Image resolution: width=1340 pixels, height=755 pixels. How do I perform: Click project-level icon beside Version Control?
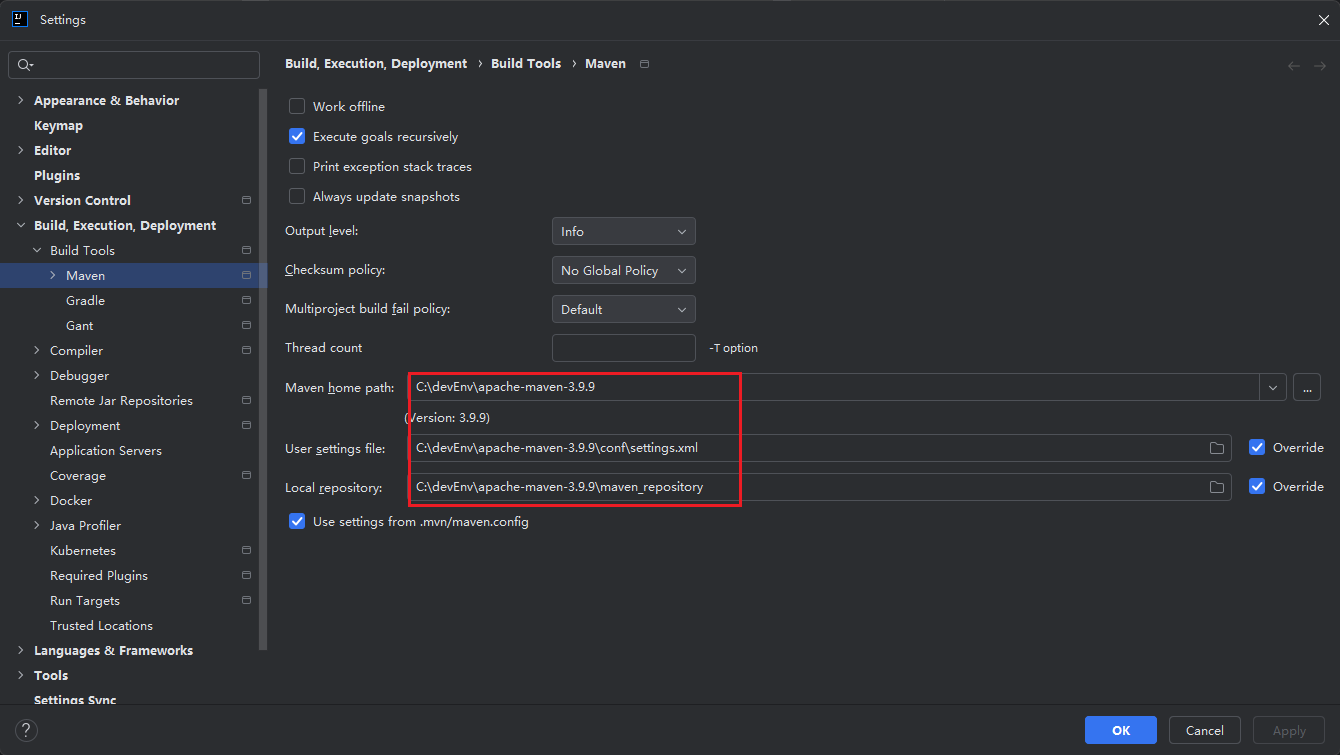[x=246, y=201]
